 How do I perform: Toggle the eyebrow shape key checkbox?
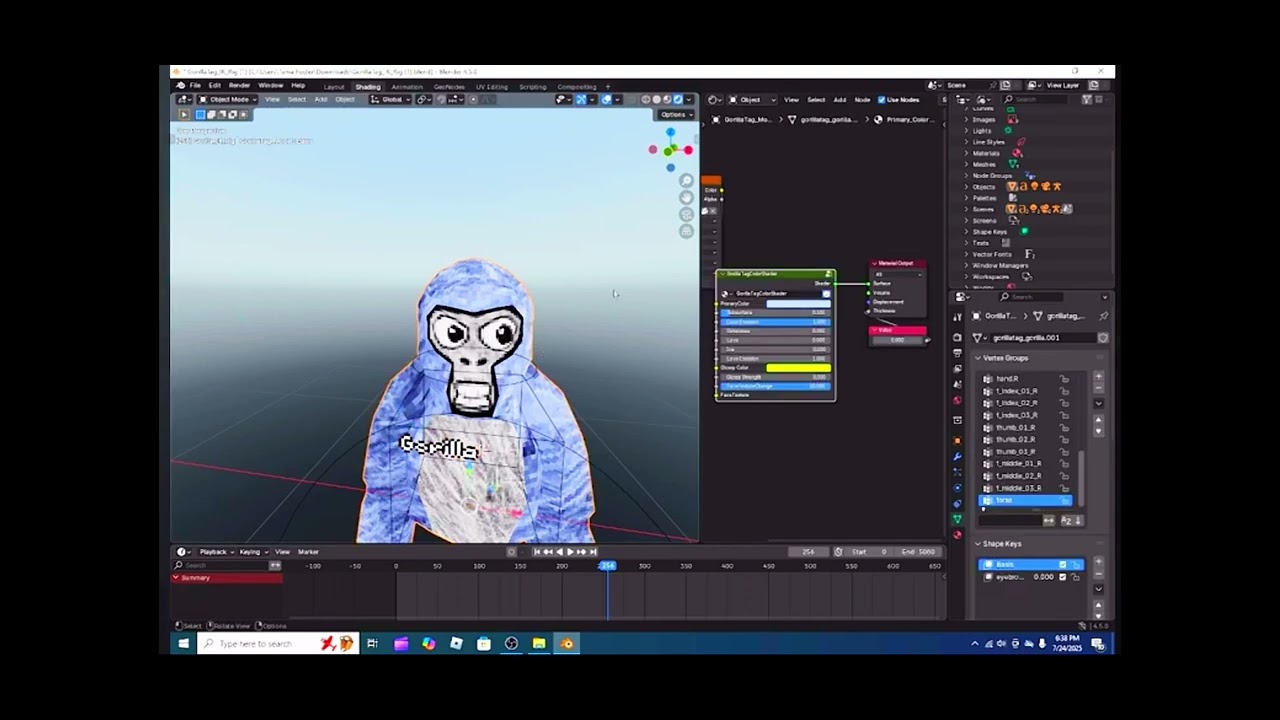coord(1063,577)
